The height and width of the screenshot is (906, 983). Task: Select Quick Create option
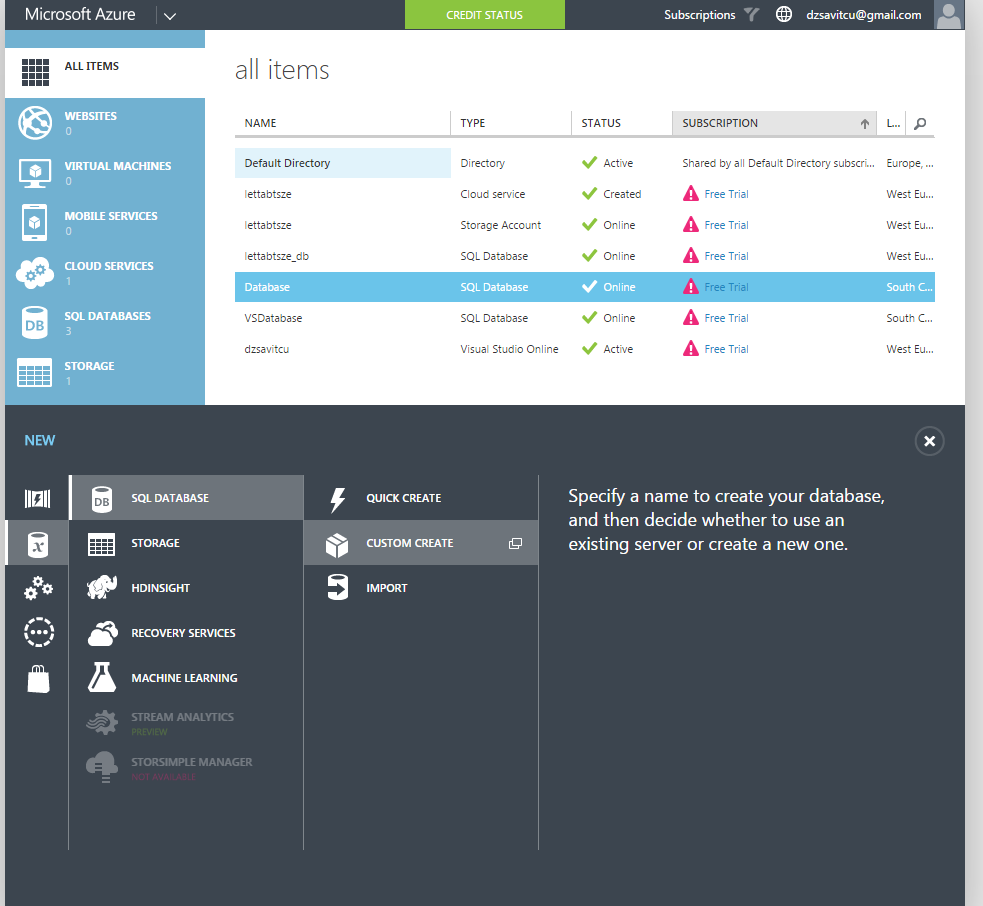point(421,498)
